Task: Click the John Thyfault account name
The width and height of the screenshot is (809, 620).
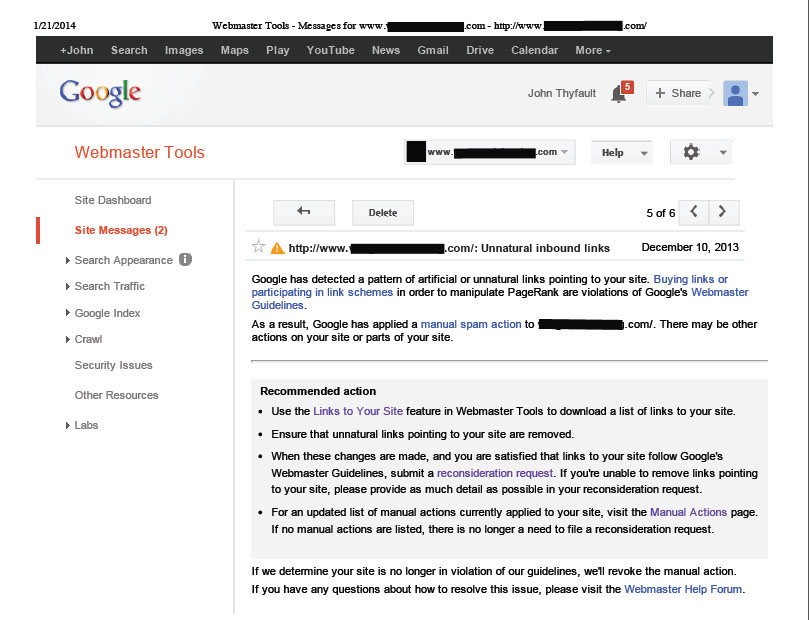Action: pos(562,93)
